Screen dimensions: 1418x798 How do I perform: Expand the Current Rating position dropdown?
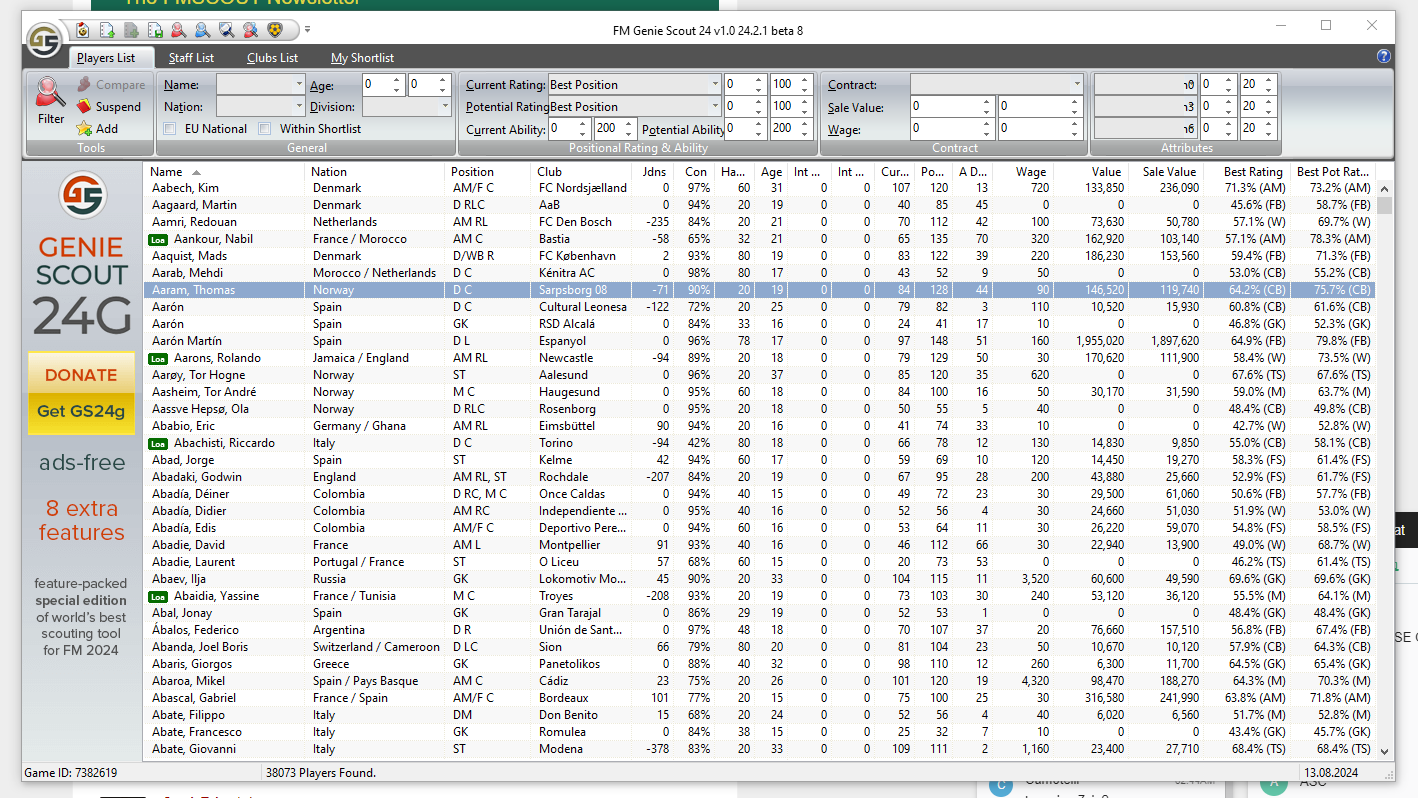[x=714, y=85]
